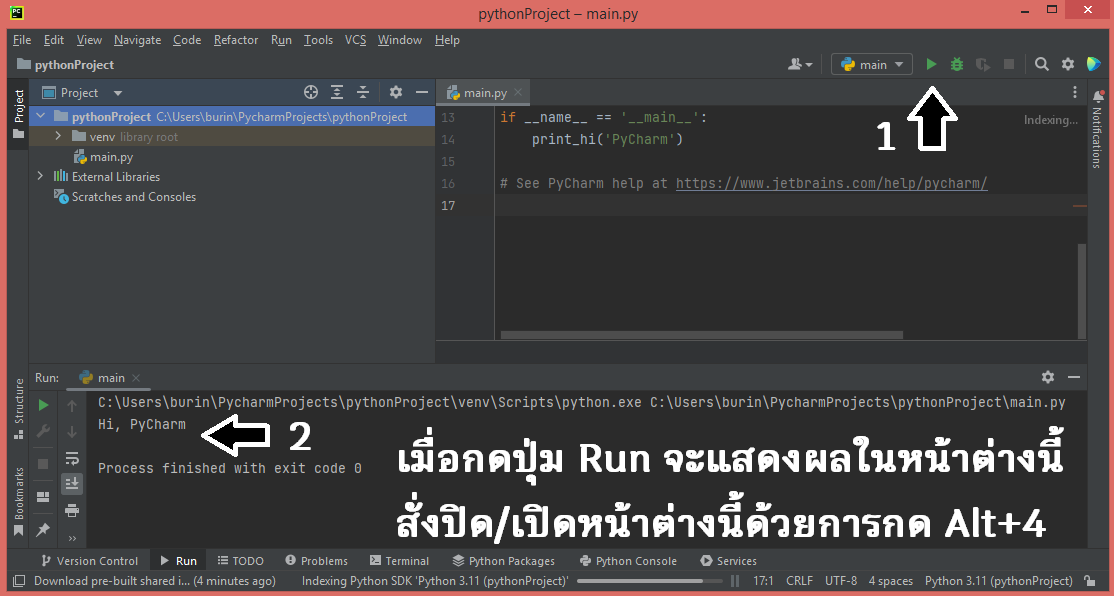The width and height of the screenshot is (1114, 596).
Task: Open the Code With Me user icon
Action: 800,64
